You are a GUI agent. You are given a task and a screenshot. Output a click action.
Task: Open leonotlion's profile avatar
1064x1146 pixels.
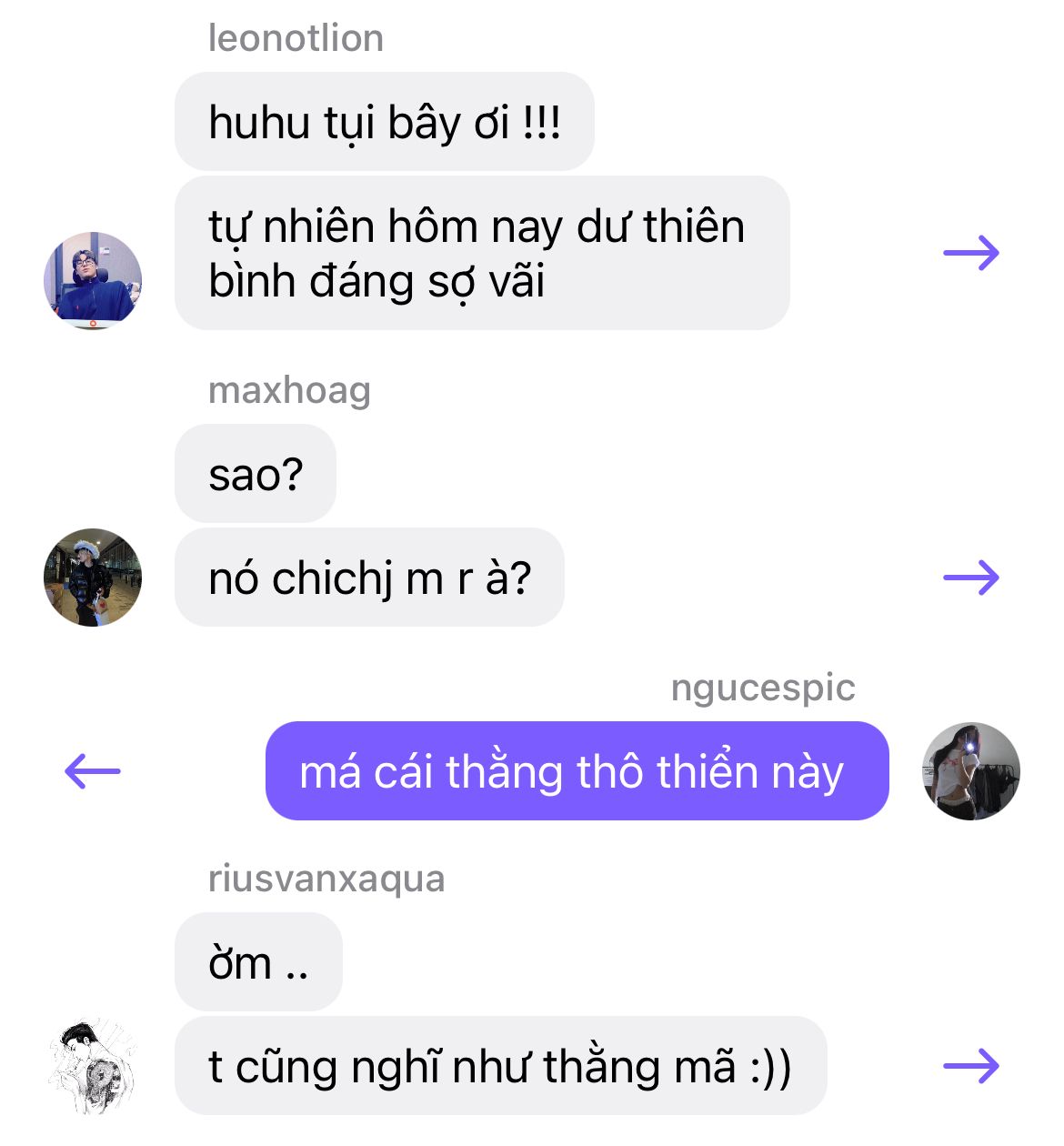(93, 280)
